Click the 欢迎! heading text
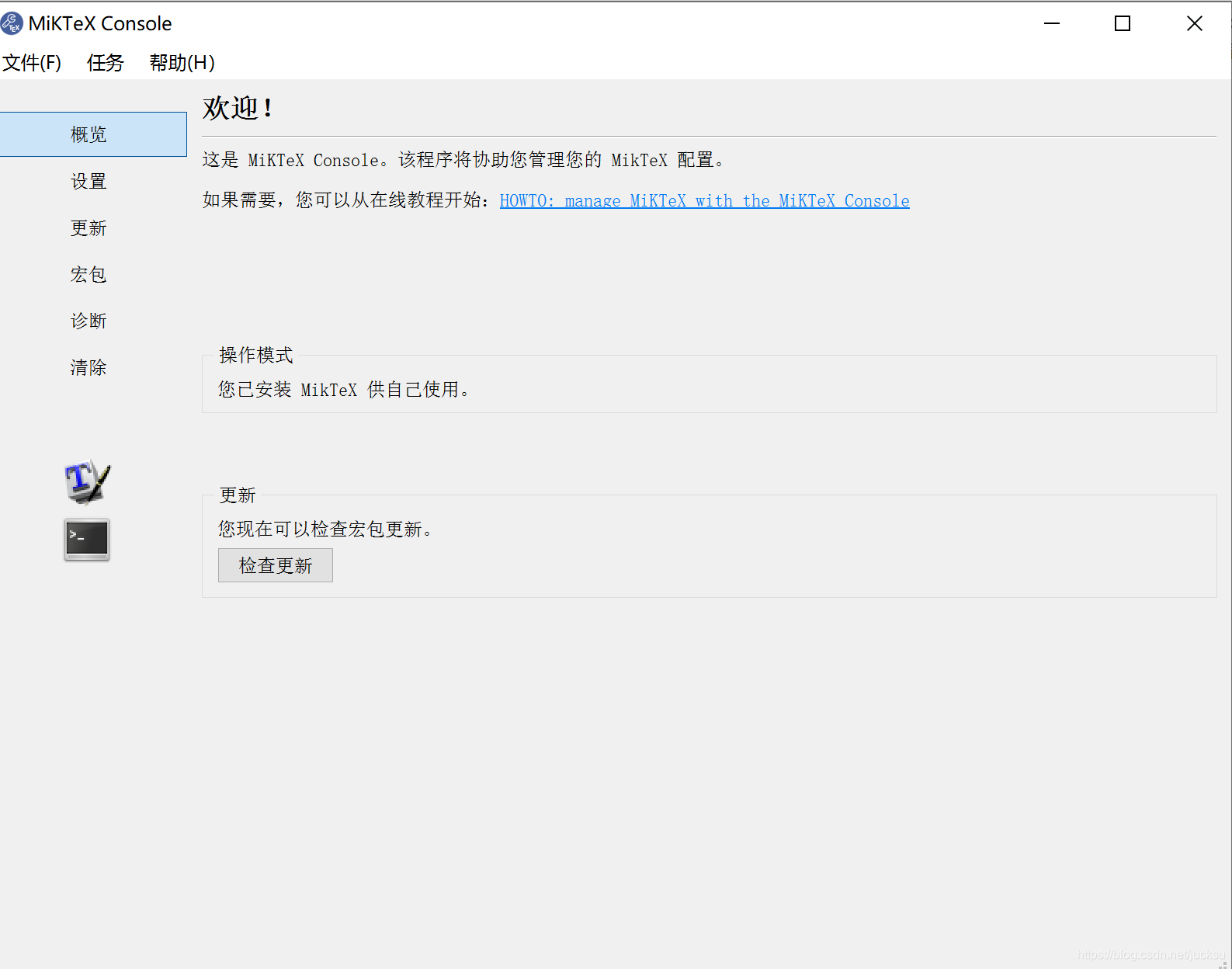This screenshot has height=969, width=1232. point(238,108)
